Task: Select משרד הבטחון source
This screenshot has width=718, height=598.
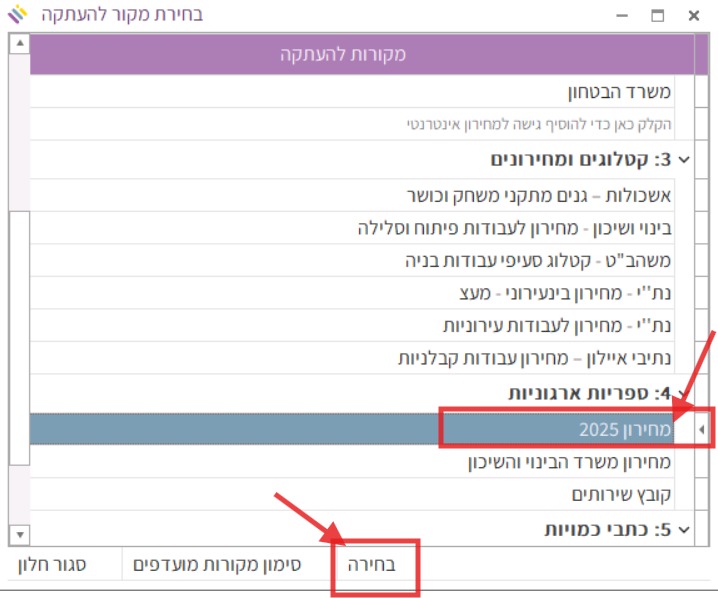Action: 620,92
